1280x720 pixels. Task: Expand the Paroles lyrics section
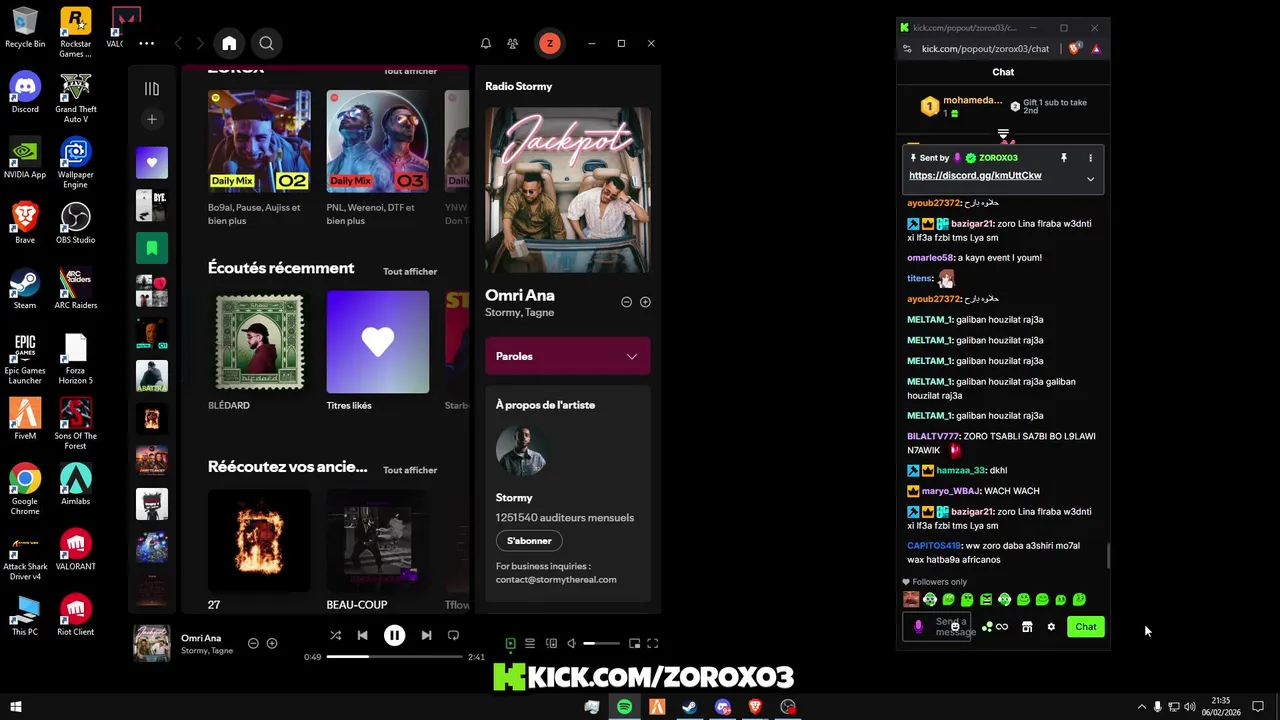coord(568,356)
